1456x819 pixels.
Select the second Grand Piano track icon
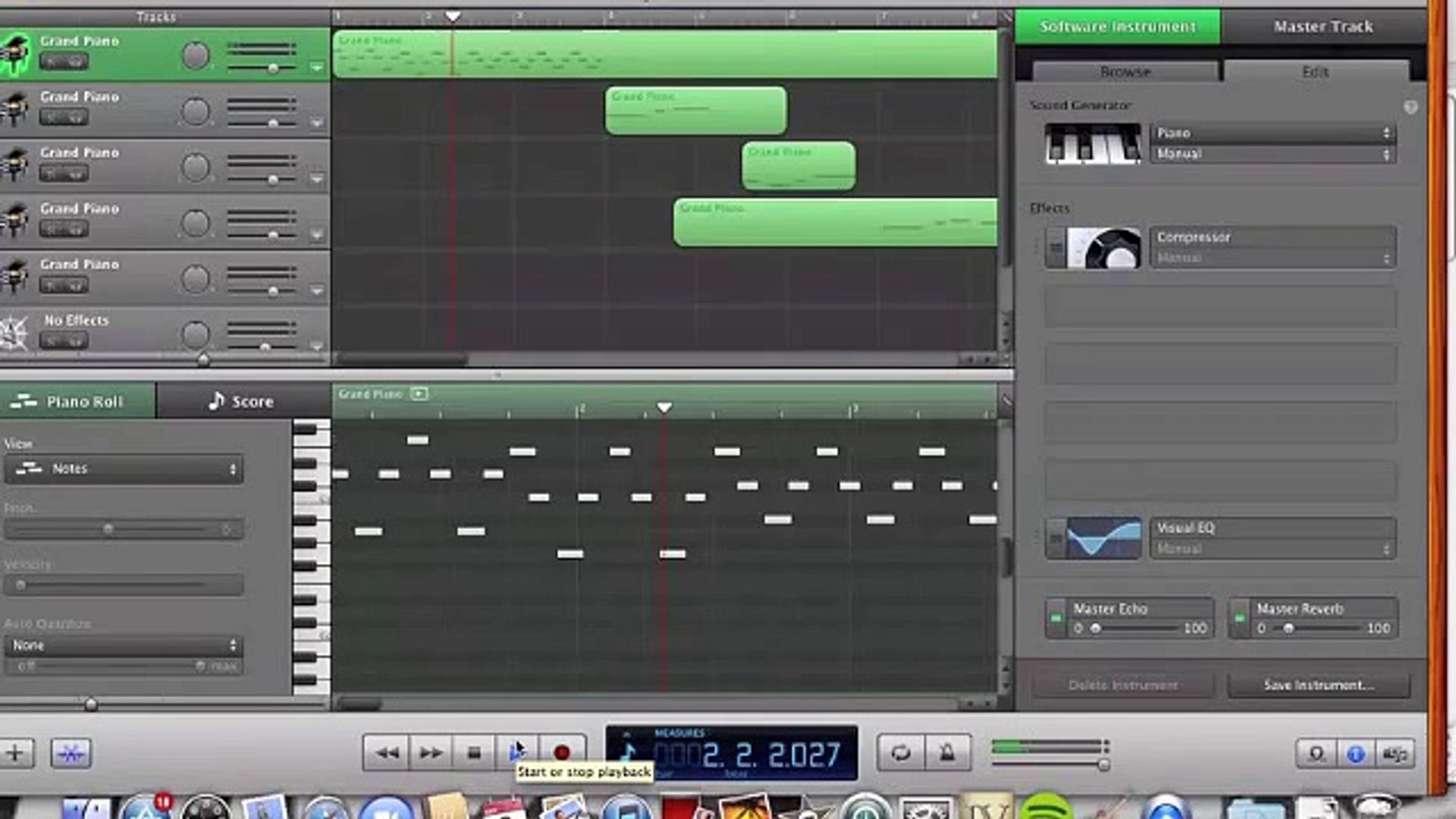(14, 109)
